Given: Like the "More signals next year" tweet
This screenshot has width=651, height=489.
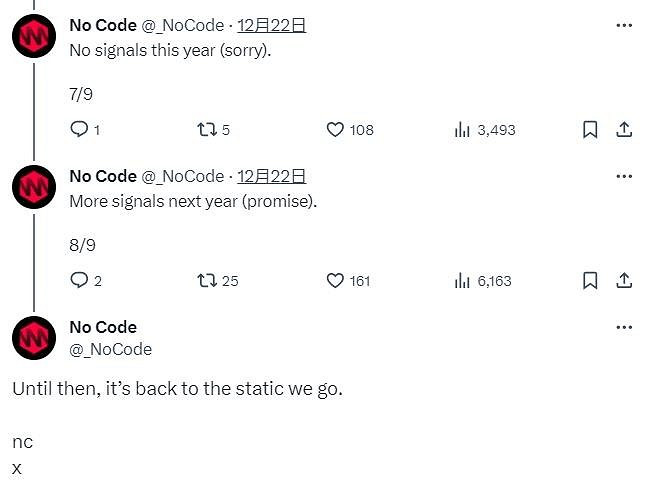Looking at the screenshot, I should pyautogui.click(x=336, y=280).
